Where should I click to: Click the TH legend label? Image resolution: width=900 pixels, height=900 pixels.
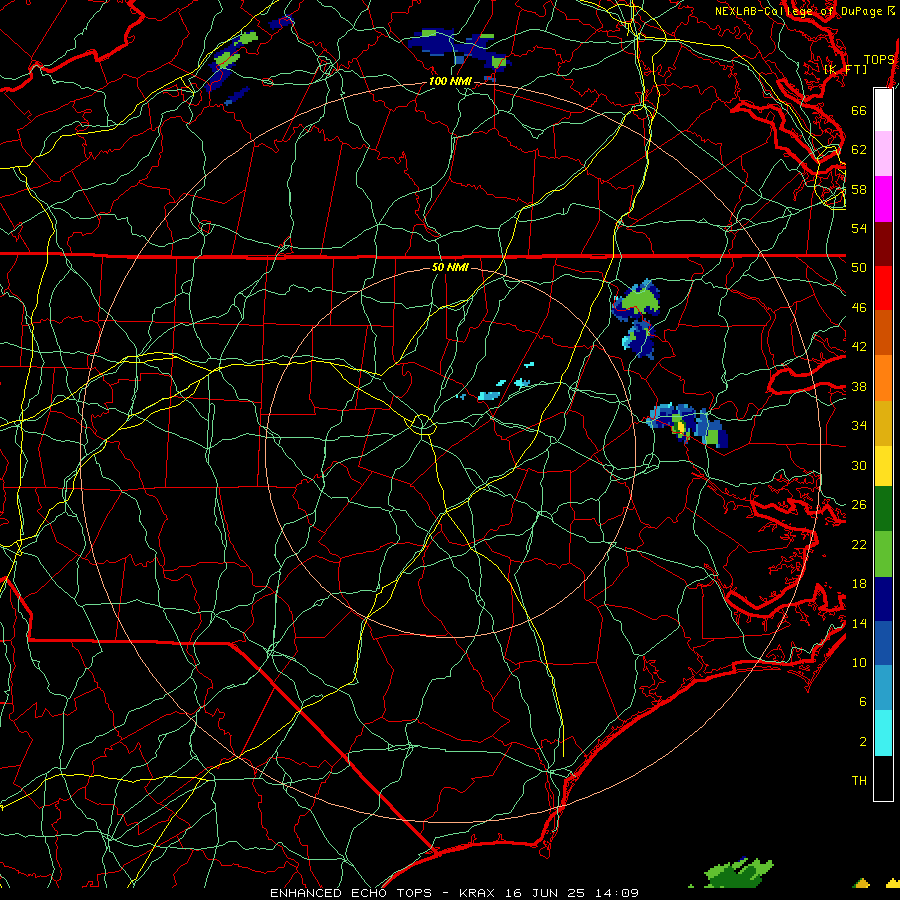click(859, 781)
